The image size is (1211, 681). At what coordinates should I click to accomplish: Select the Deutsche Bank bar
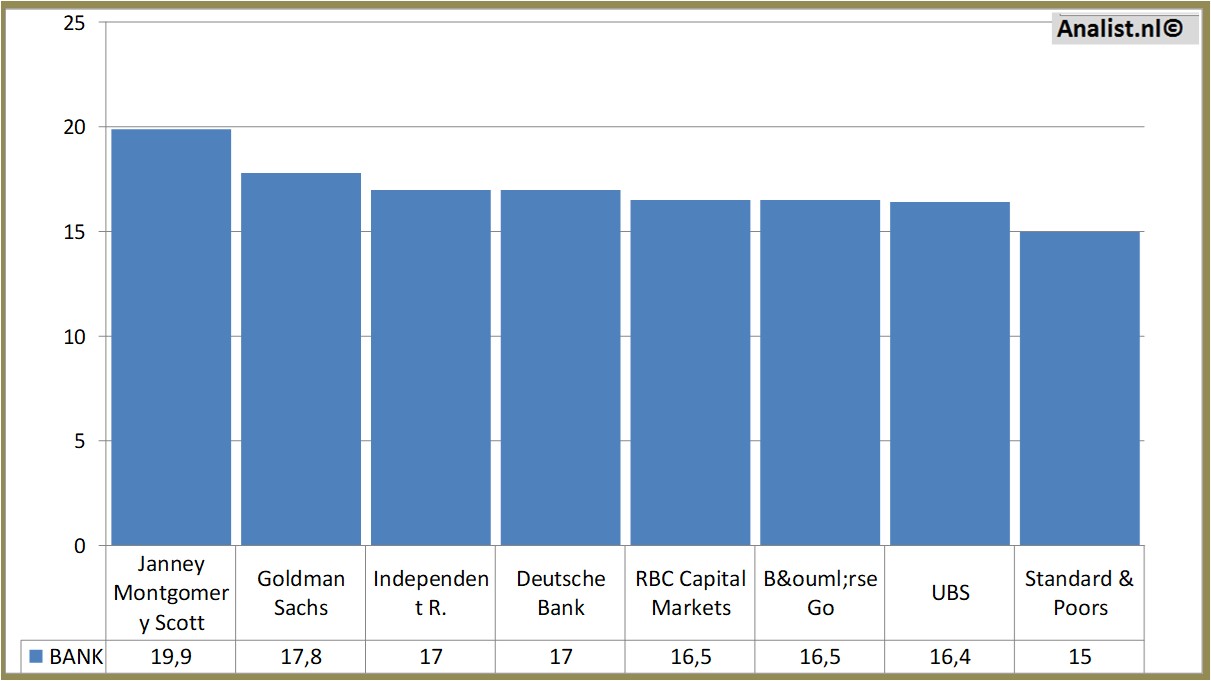tap(561, 367)
